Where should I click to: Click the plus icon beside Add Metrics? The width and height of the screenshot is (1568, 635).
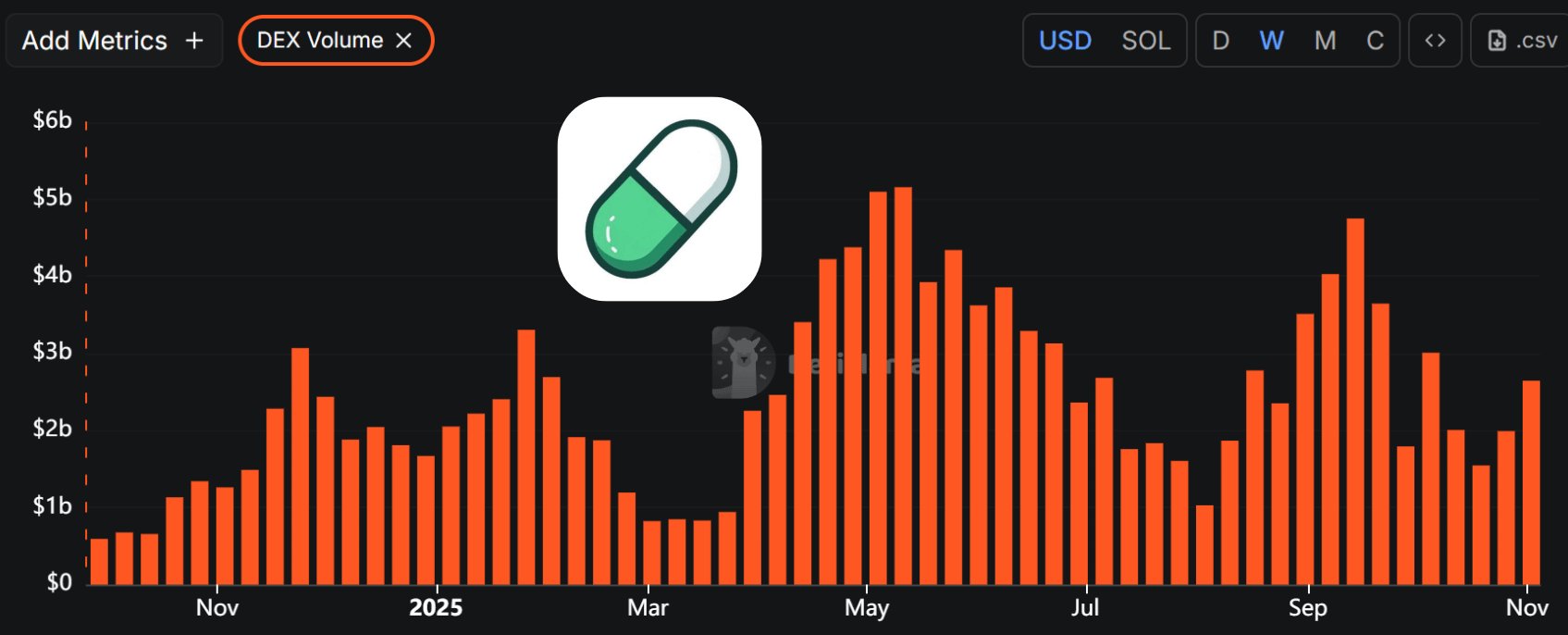pos(194,41)
